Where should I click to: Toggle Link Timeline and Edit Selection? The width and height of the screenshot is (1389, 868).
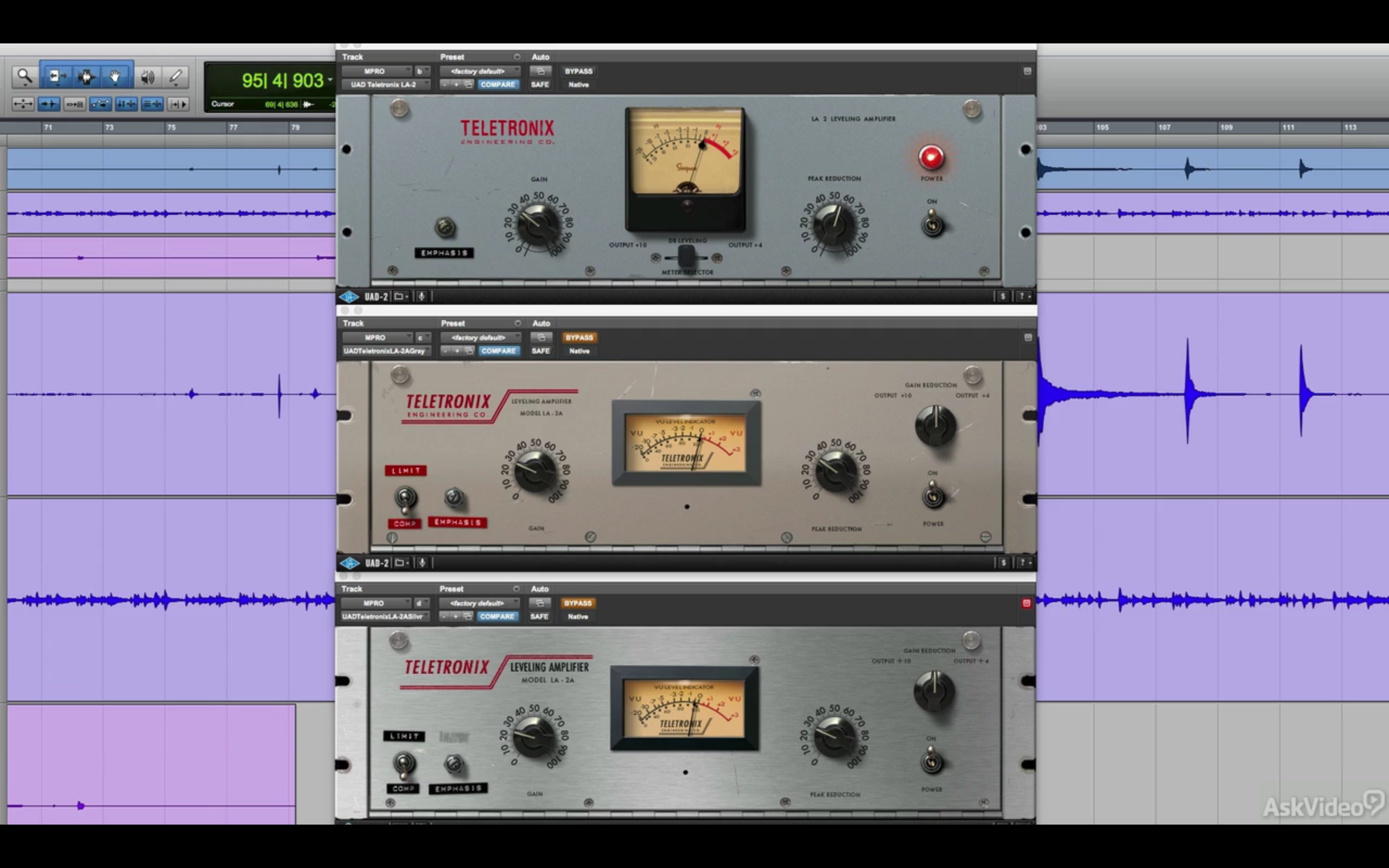(x=126, y=104)
